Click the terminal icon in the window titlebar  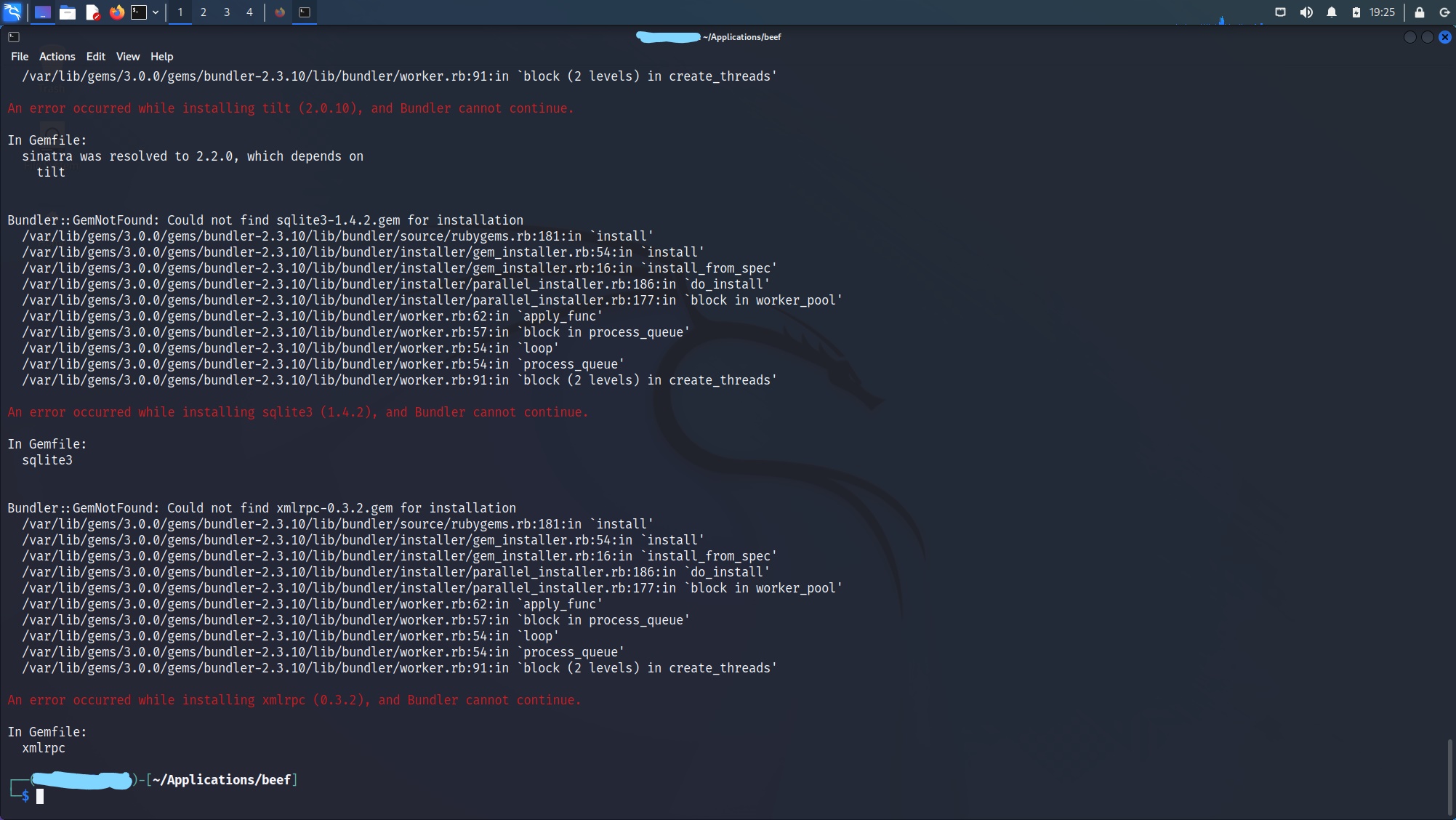(14, 37)
